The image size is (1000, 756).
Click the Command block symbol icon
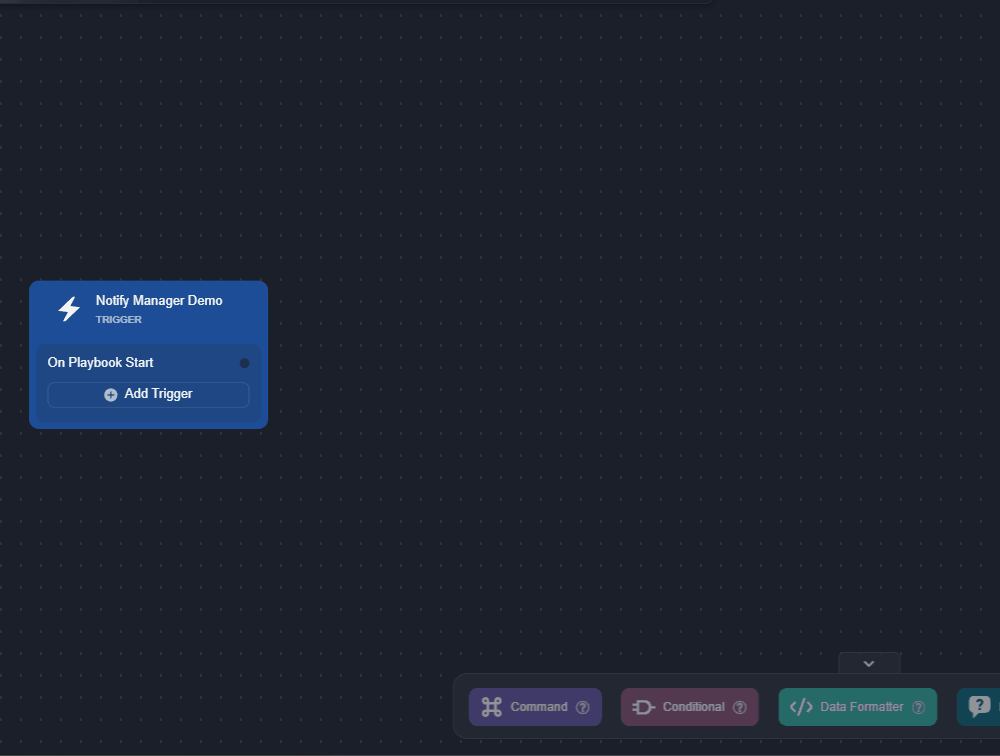[492, 707]
